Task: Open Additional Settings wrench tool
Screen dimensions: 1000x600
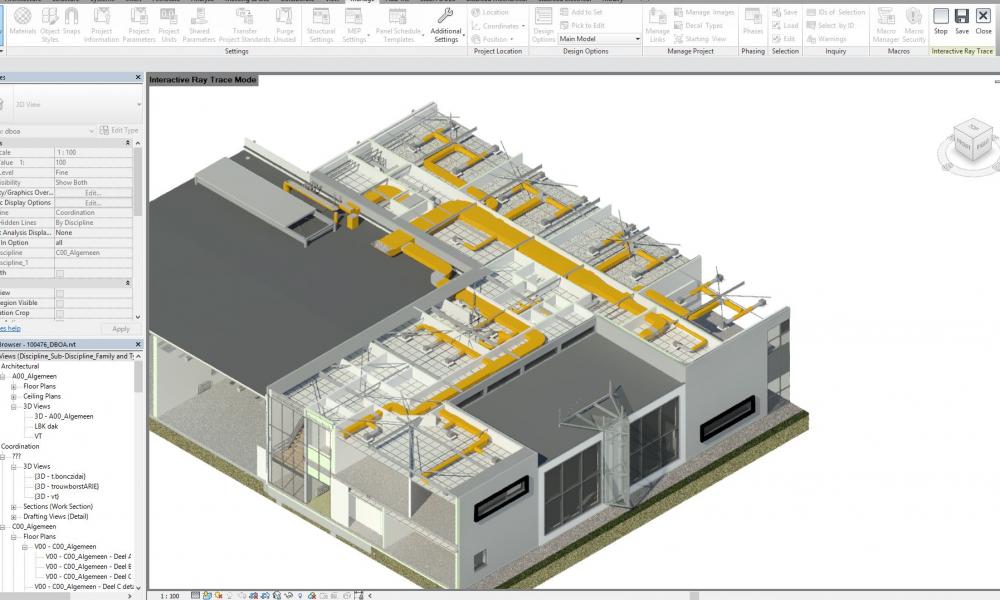Action: click(x=446, y=24)
